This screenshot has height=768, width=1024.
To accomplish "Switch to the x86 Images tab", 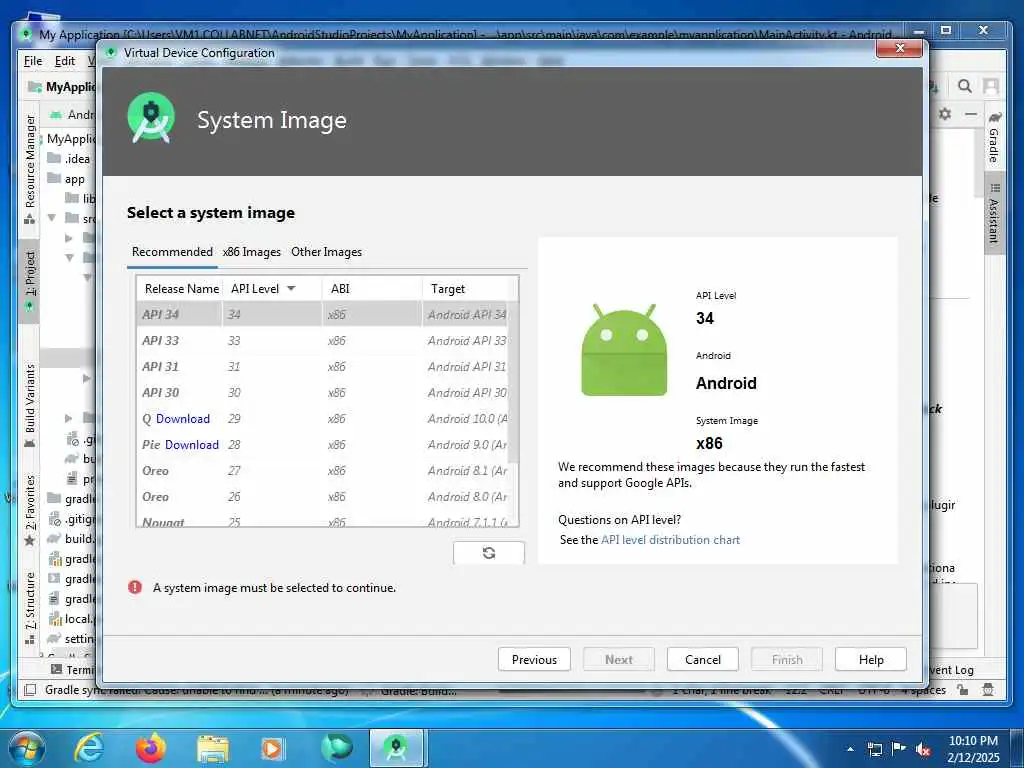I will coord(251,252).
